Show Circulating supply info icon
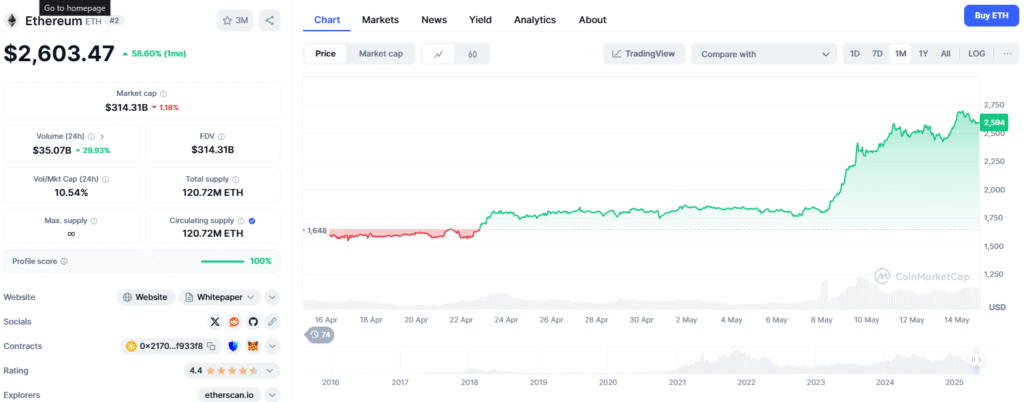Viewport: 1024px width, 402px height. click(x=241, y=221)
